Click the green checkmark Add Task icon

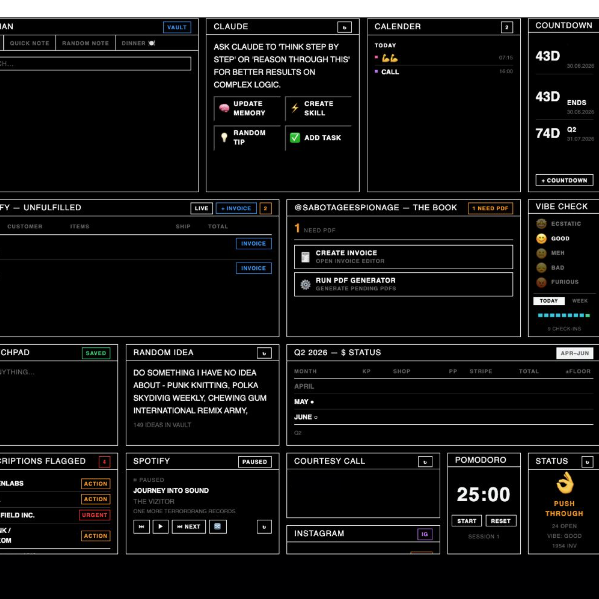click(295, 138)
